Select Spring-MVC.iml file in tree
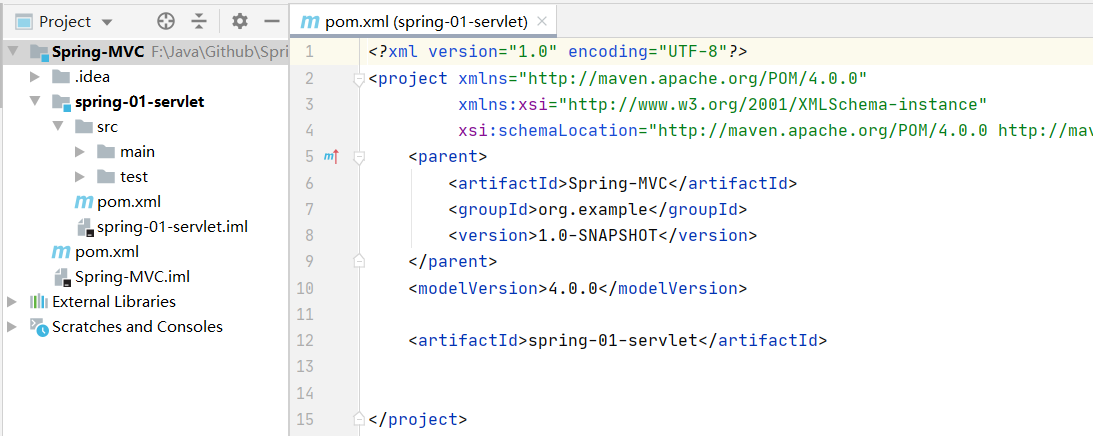Image resolution: width=1093 pixels, height=436 pixels. pyautogui.click(x=120, y=277)
